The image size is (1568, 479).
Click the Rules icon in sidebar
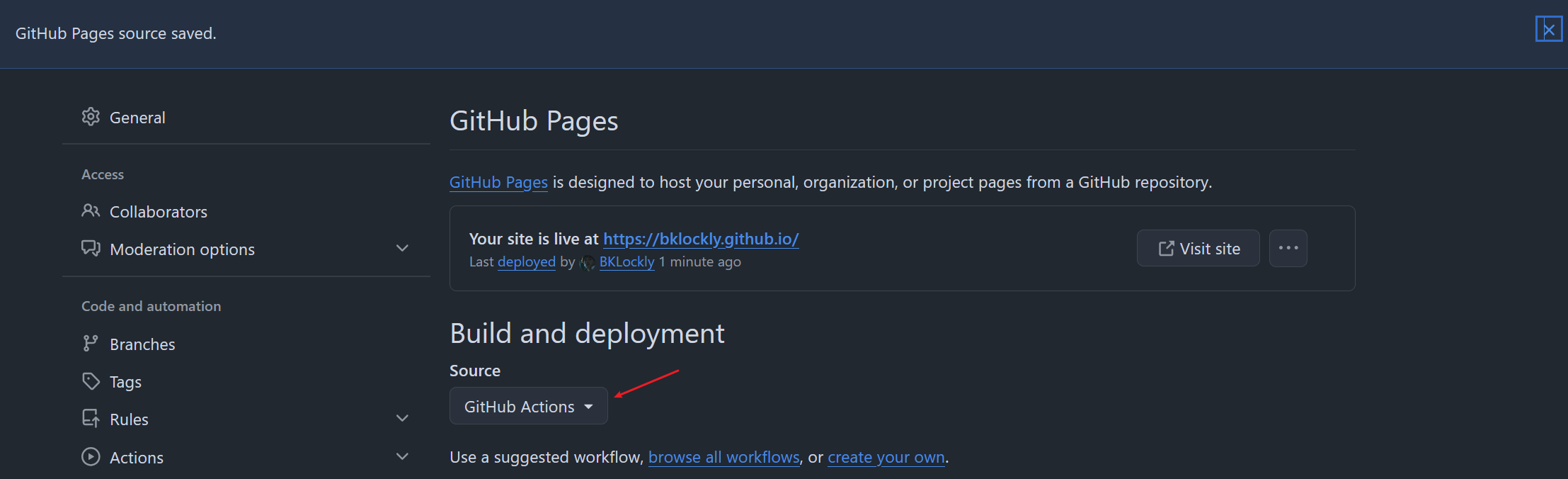(91, 419)
